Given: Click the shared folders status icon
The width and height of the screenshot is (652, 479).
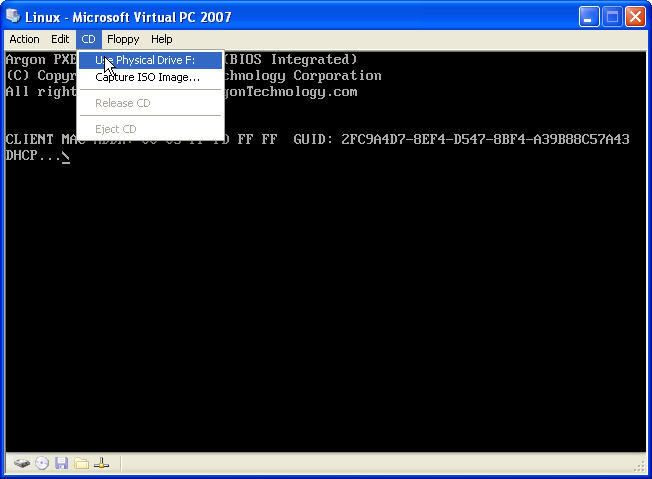Looking at the screenshot, I should tap(82, 463).
